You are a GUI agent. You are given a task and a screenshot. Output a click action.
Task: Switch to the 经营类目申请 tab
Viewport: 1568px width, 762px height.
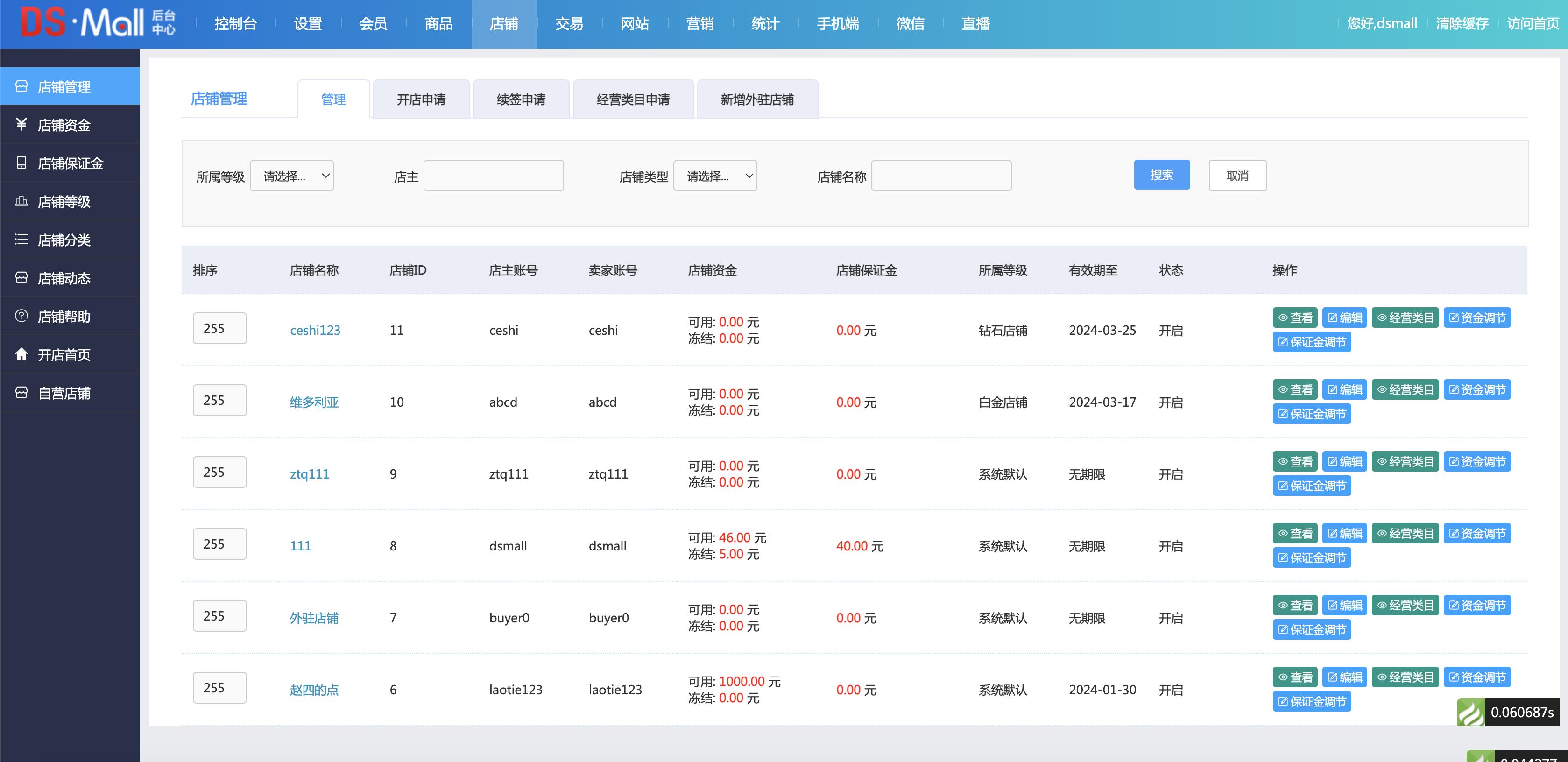pyautogui.click(x=633, y=99)
